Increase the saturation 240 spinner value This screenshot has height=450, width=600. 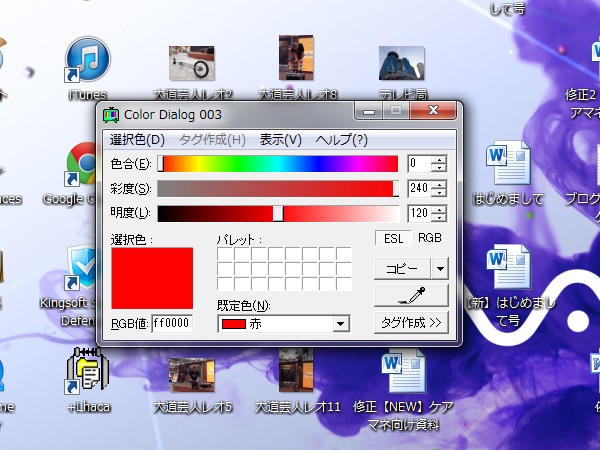coord(439,184)
